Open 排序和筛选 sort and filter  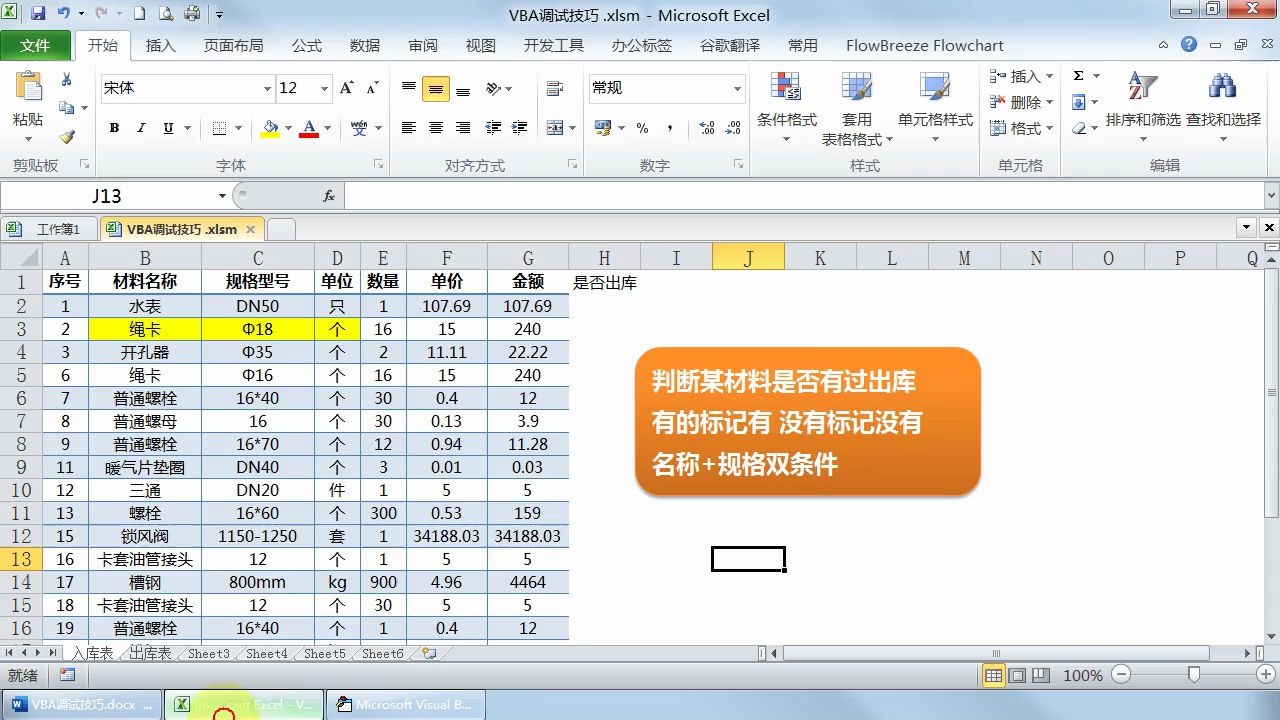coord(1143,106)
